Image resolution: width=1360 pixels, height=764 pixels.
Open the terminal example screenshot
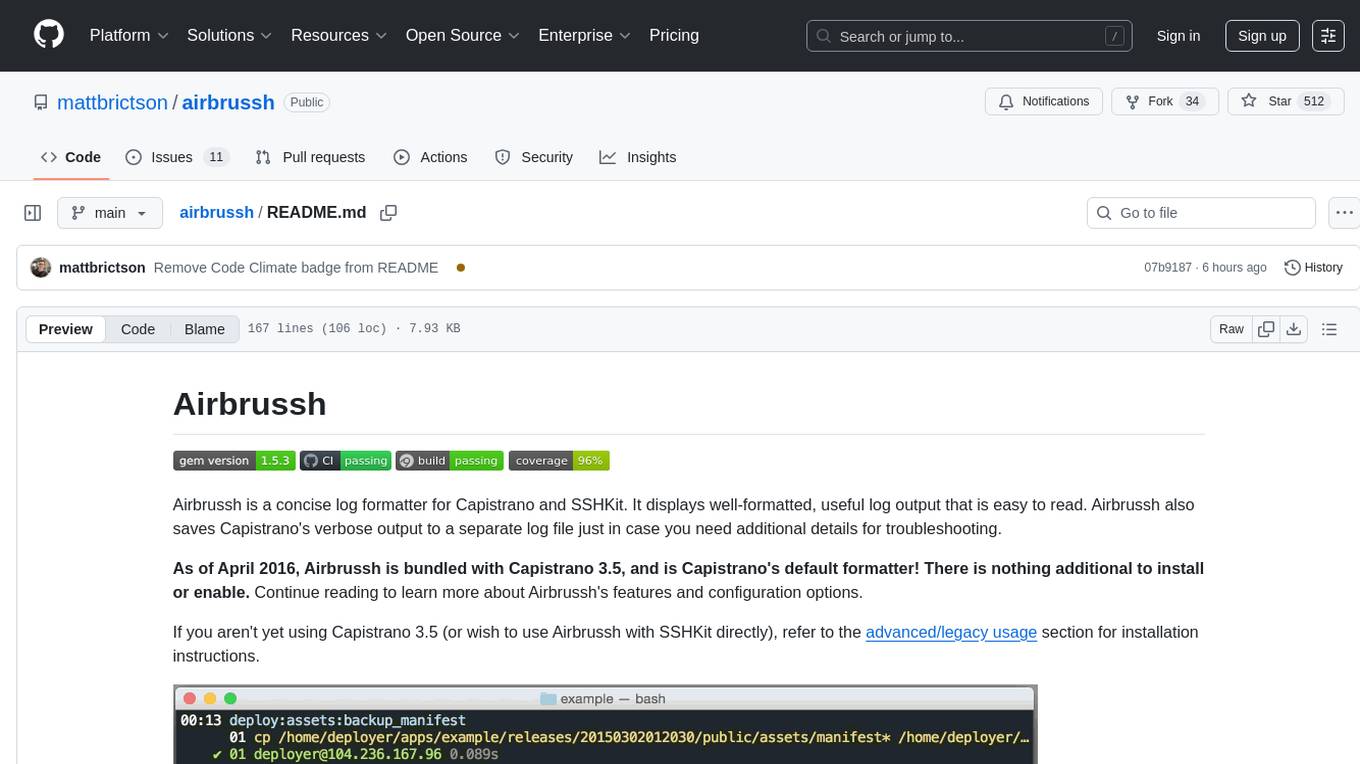[605, 725]
